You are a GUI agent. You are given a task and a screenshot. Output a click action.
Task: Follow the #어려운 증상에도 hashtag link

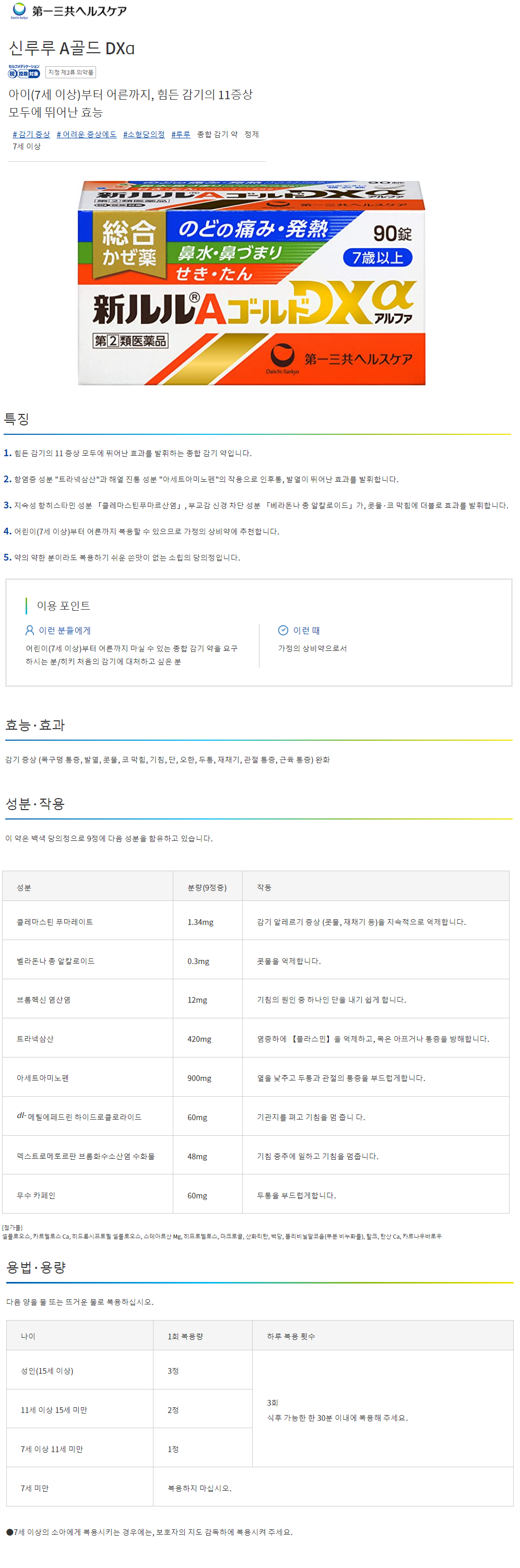click(x=87, y=134)
